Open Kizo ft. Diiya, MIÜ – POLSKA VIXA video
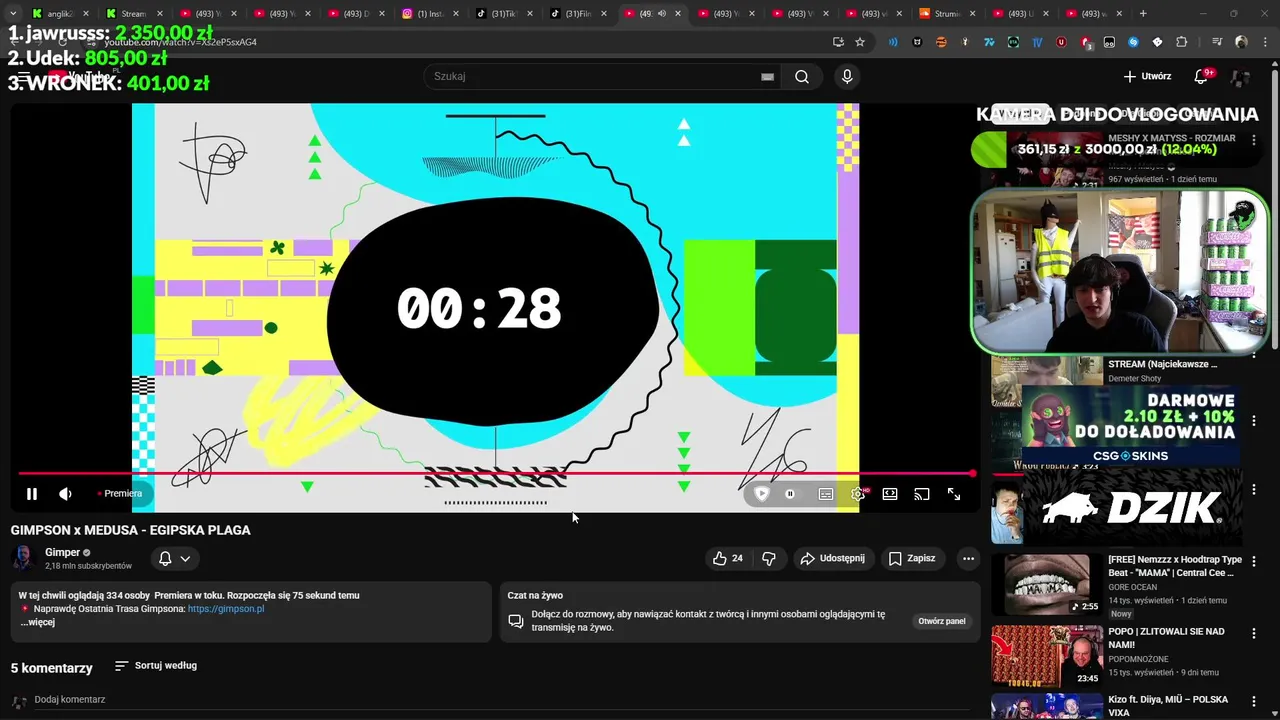Screen dimensions: 1280x720 pyautogui.click(x=1168, y=706)
